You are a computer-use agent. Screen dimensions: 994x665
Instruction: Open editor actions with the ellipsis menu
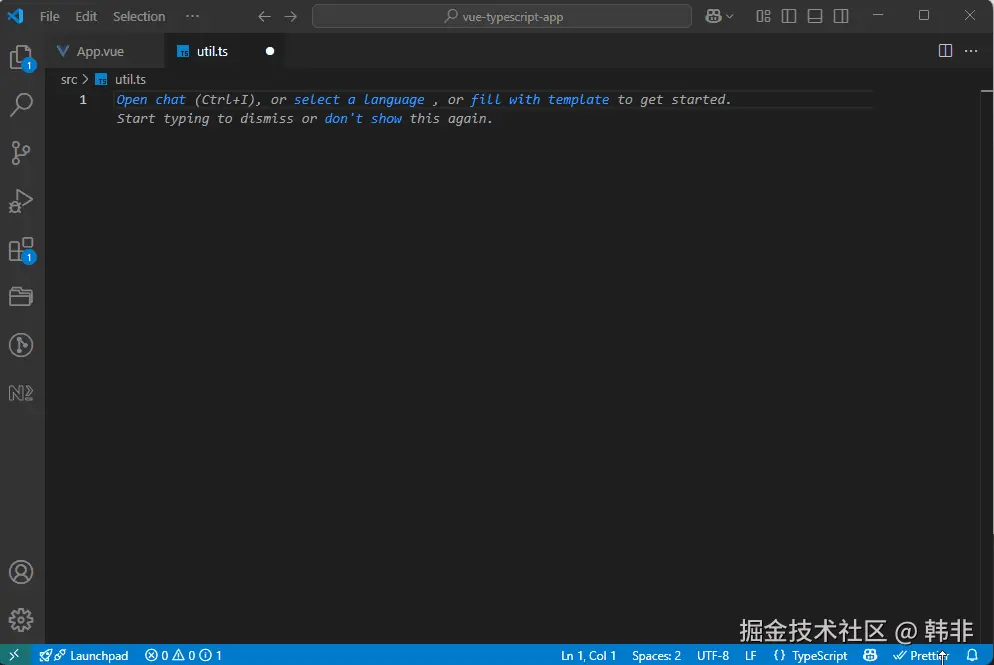click(x=973, y=50)
